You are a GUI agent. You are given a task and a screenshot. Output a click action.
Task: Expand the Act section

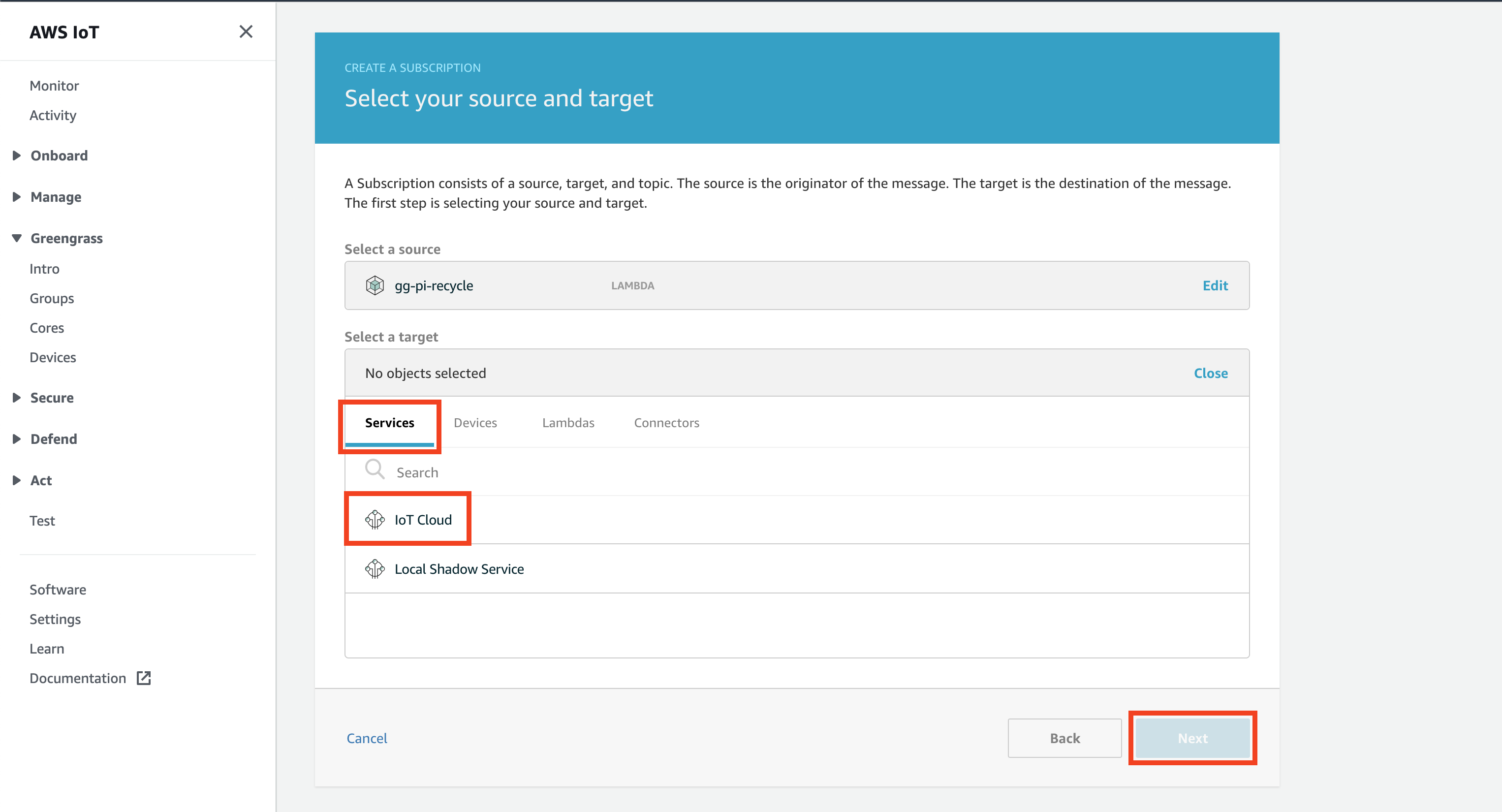[16, 480]
